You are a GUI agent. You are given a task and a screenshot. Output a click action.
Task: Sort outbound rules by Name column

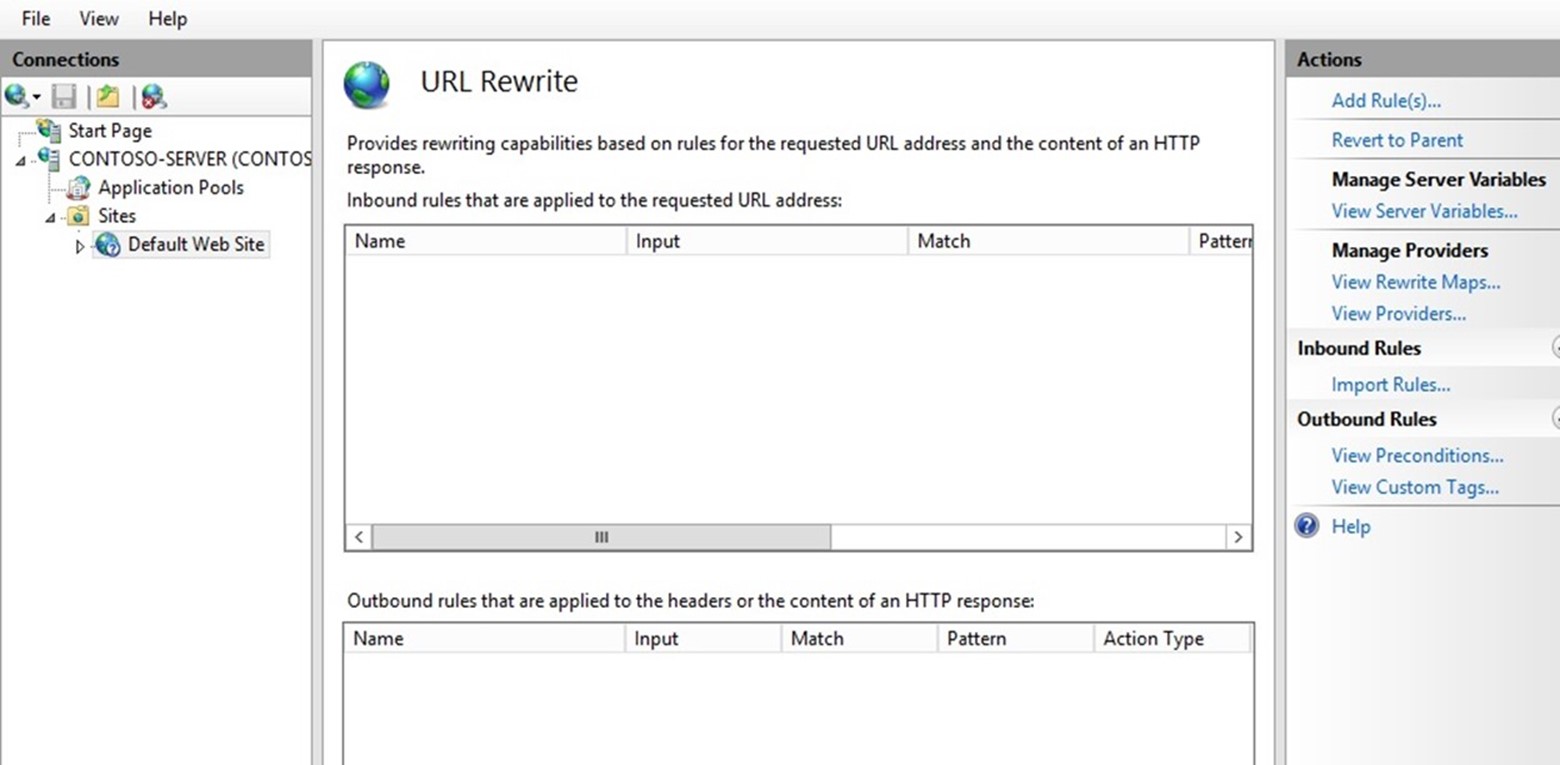[x=485, y=639]
